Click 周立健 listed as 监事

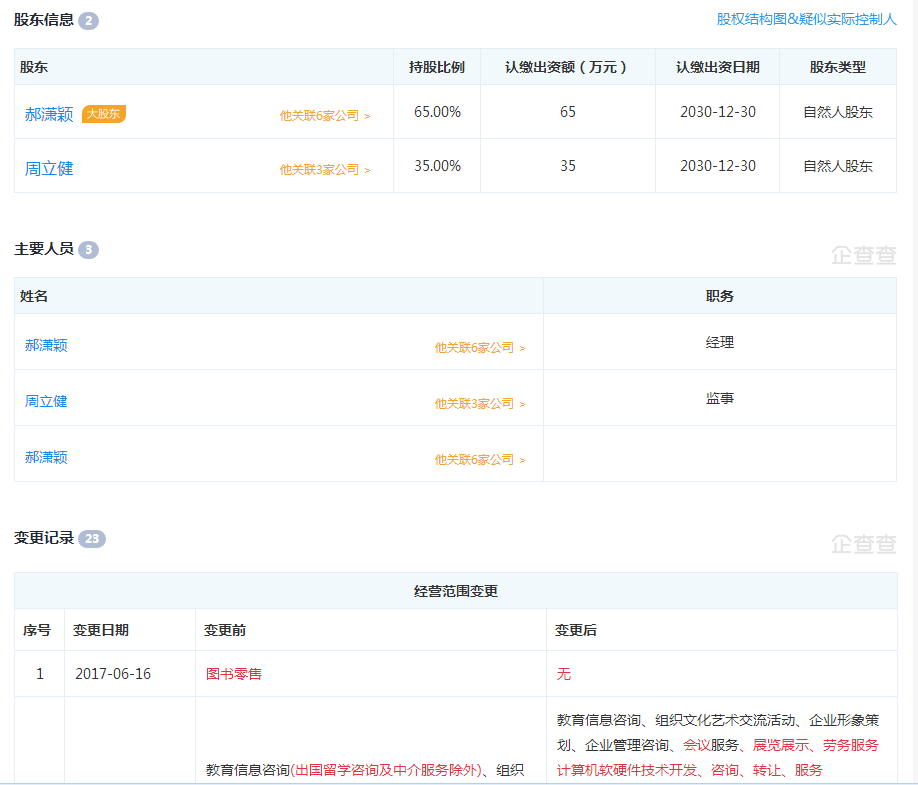click(x=45, y=397)
